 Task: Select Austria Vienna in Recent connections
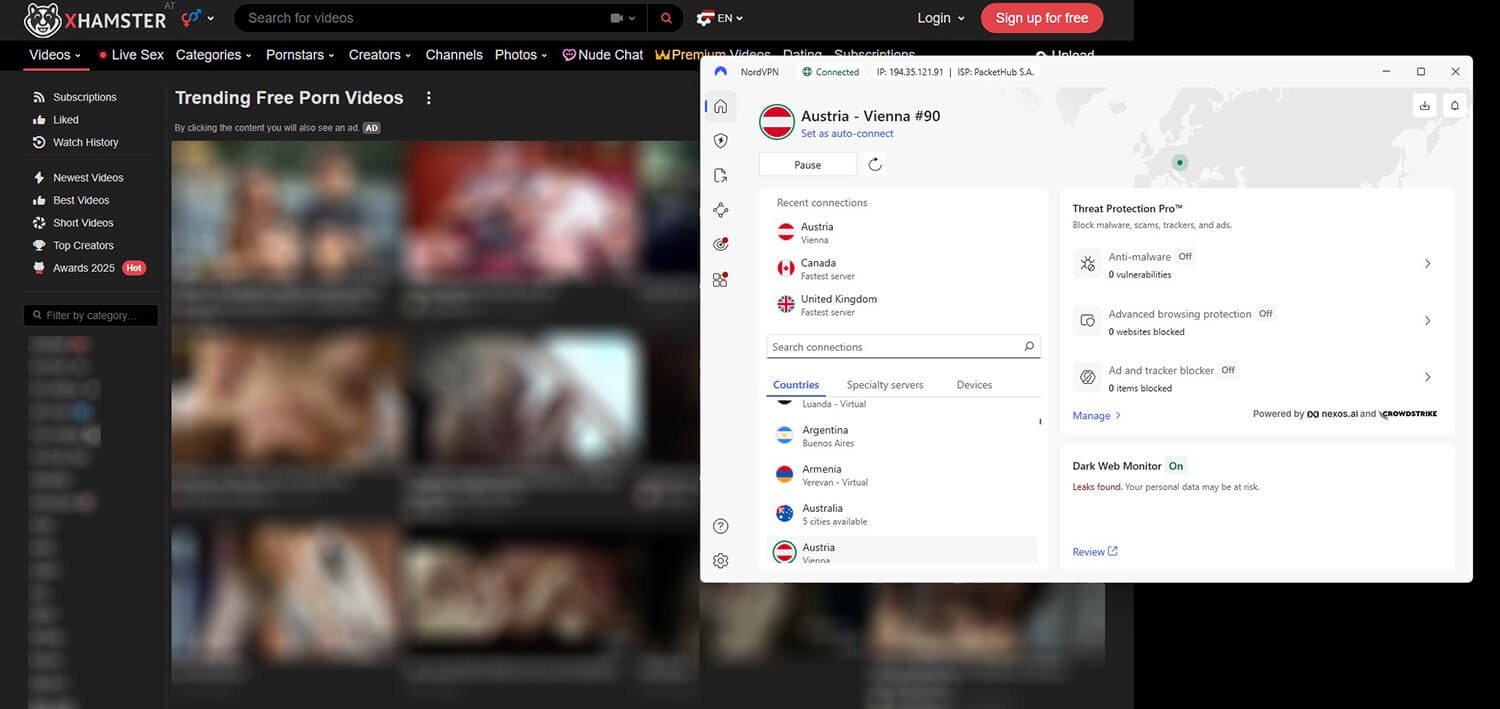coord(904,233)
